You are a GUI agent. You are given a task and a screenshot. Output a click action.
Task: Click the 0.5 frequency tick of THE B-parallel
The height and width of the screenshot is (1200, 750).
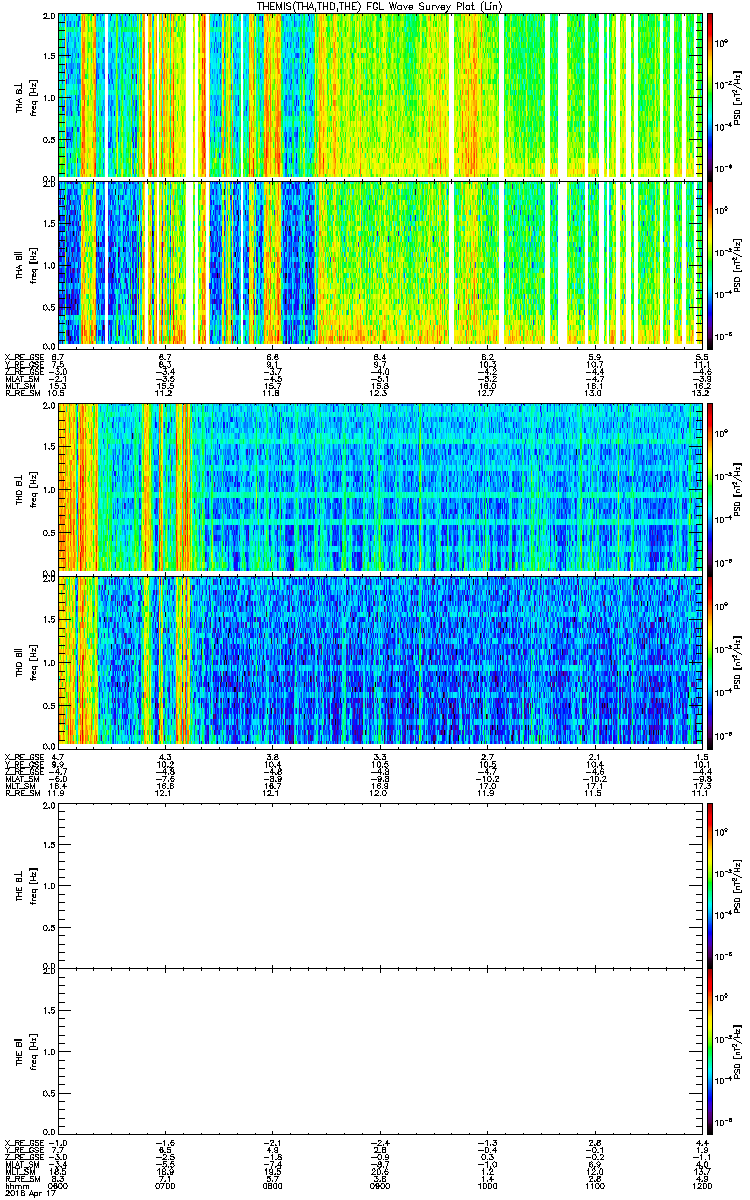(x=47, y=1092)
